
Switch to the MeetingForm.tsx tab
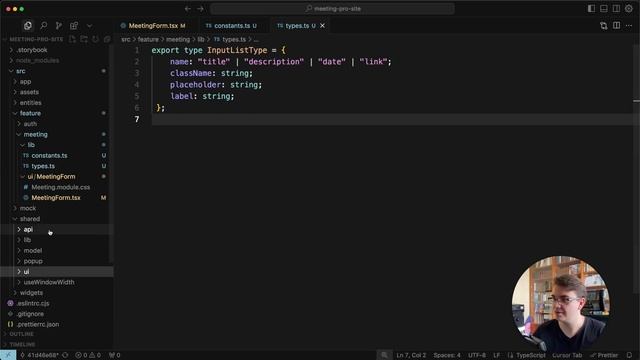pos(153,26)
